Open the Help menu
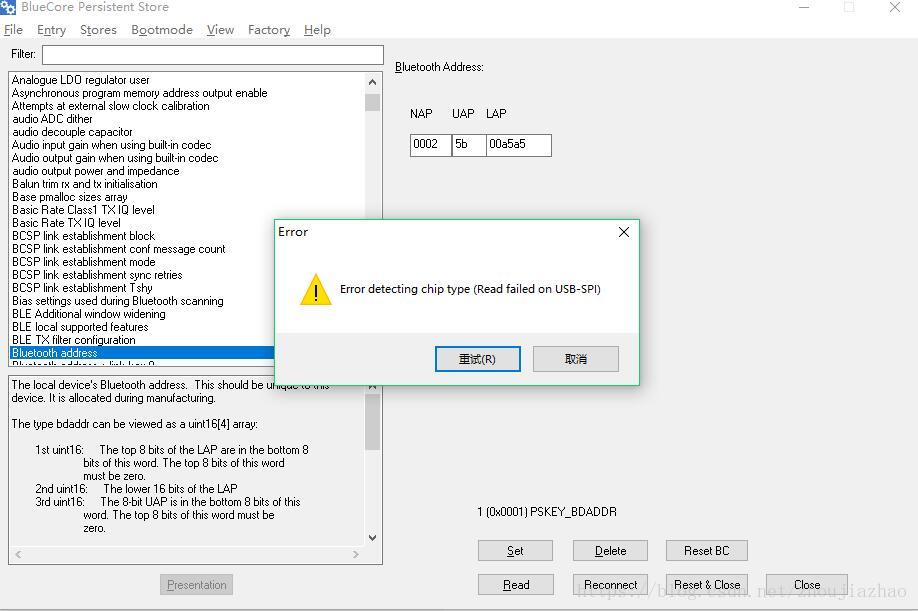The image size is (918, 611). 317,30
